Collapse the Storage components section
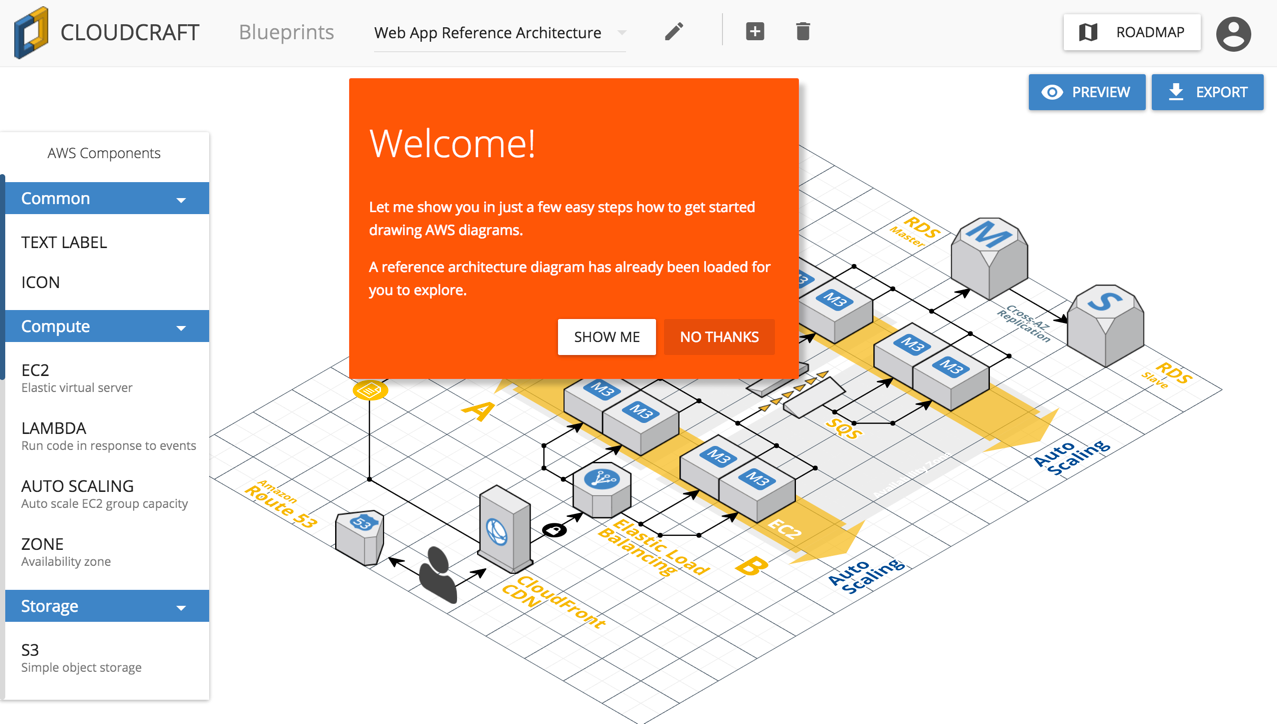Screen dimensions: 1277x724 pos(182,606)
